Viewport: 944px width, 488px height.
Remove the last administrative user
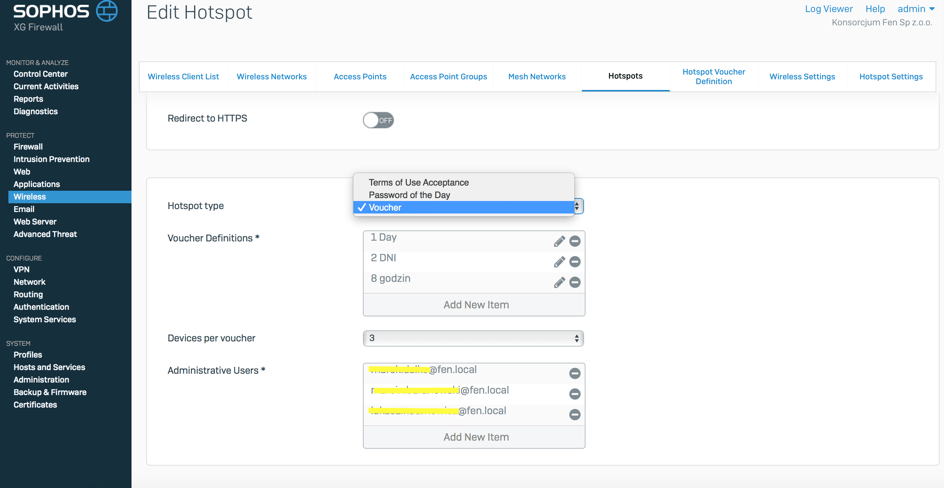pos(575,414)
